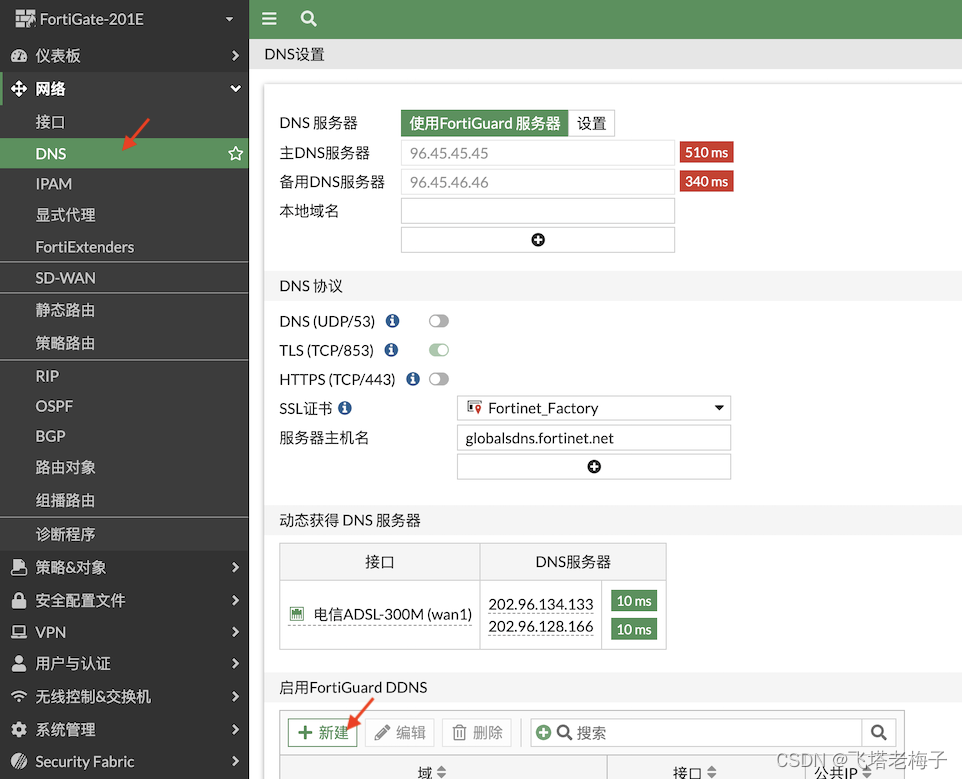Enable HTTPS (TCP/443) toggle

[x=439, y=378]
